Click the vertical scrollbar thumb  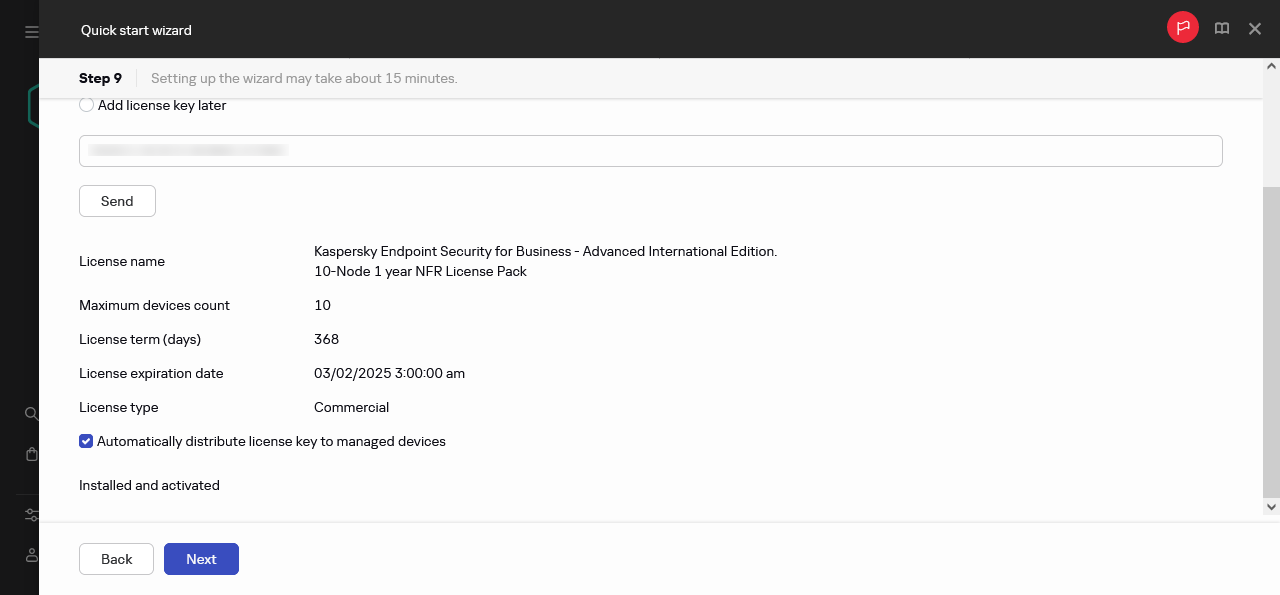click(x=1271, y=340)
